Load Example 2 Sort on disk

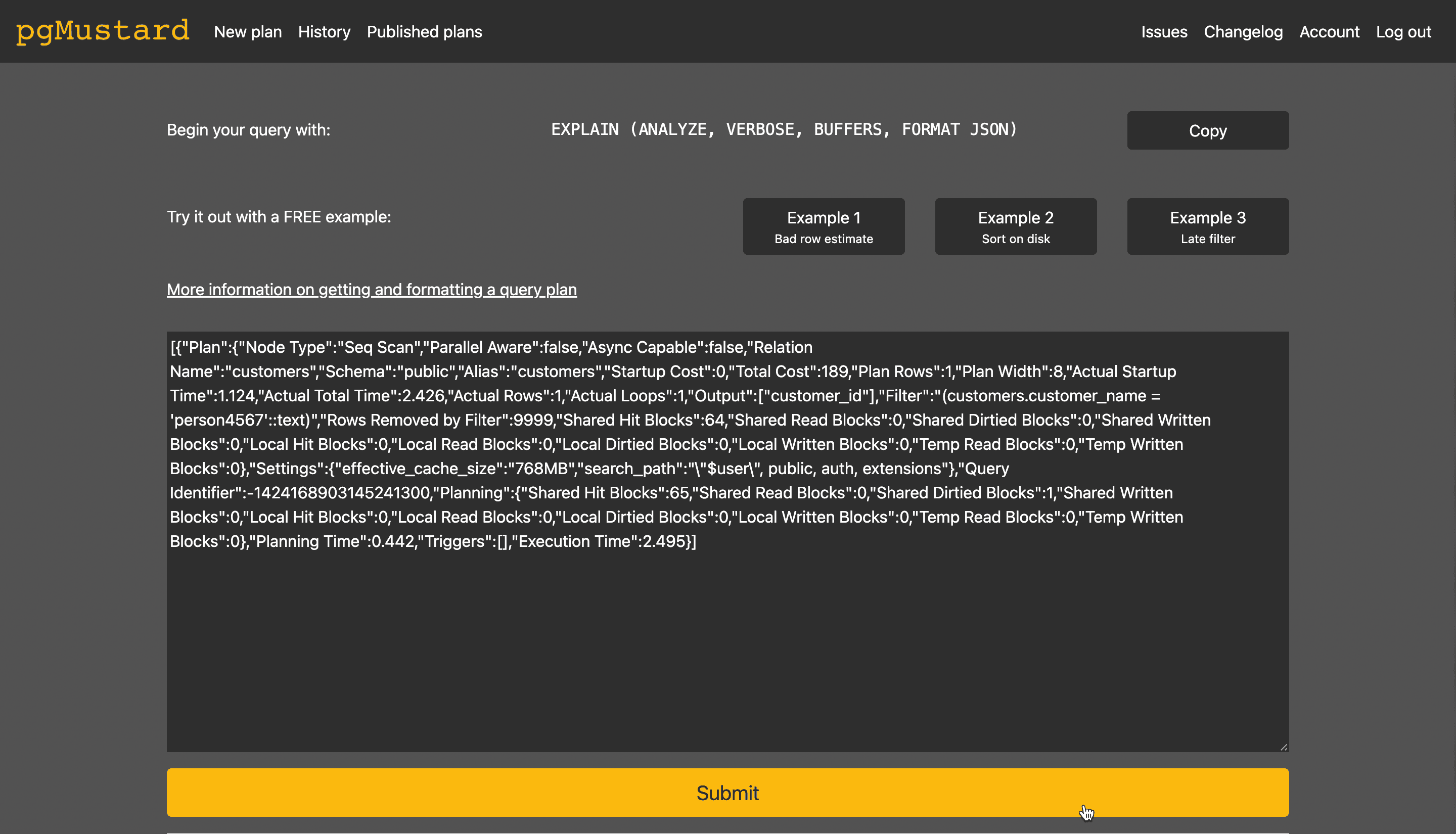point(1016,226)
